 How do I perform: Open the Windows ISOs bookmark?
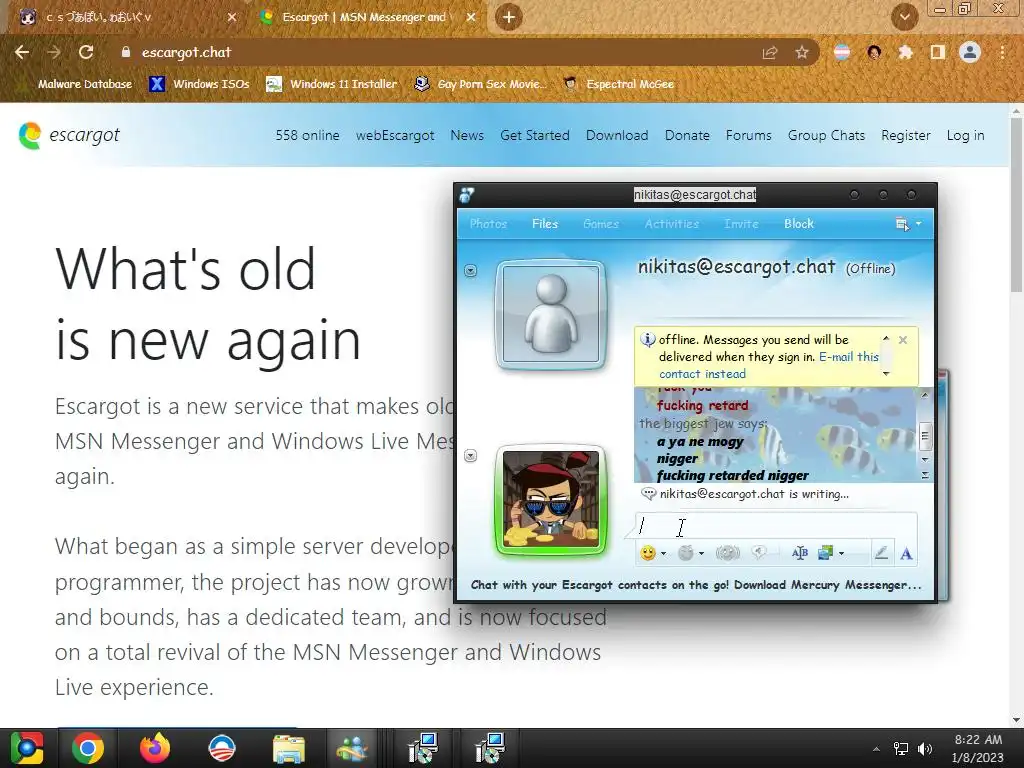coord(200,84)
